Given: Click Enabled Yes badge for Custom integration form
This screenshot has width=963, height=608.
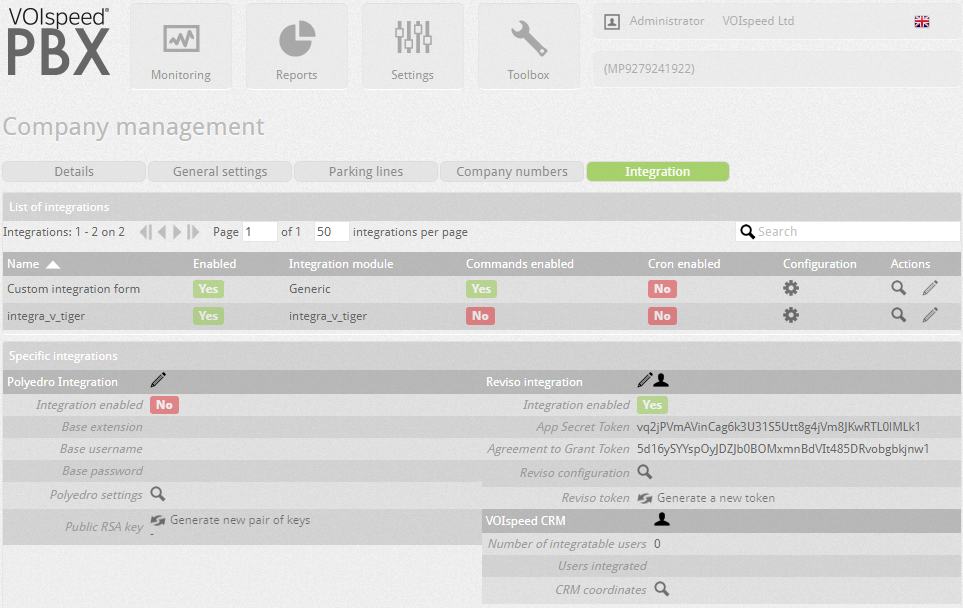Looking at the screenshot, I should 208,289.
